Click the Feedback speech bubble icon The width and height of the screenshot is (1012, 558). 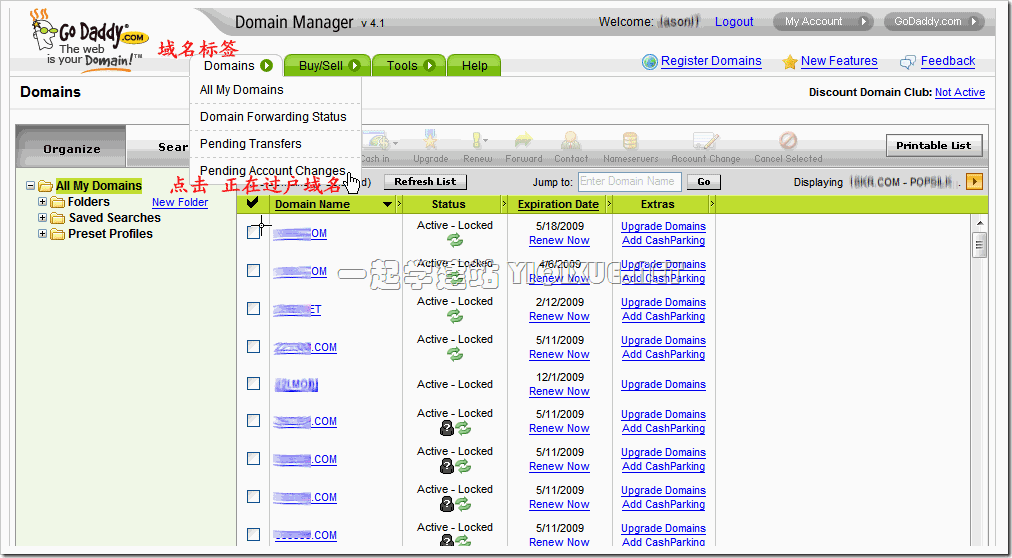click(908, 62)
